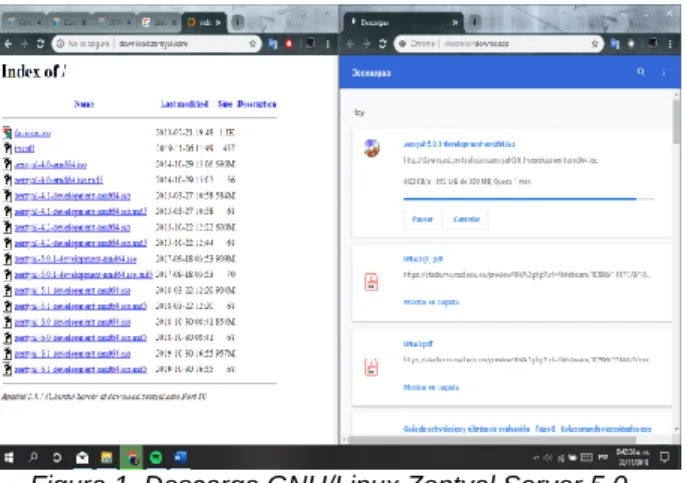Sort the listing by Name
The height and width of the screenshot is (483, 687).
84,104
